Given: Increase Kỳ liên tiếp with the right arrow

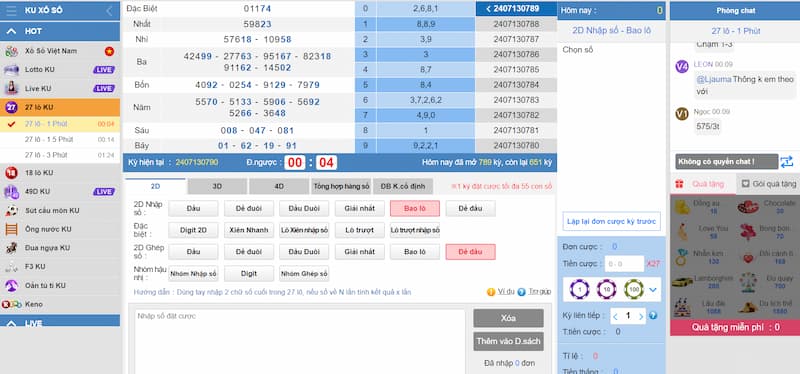Looking at the screenshot, I should (641, 316).
